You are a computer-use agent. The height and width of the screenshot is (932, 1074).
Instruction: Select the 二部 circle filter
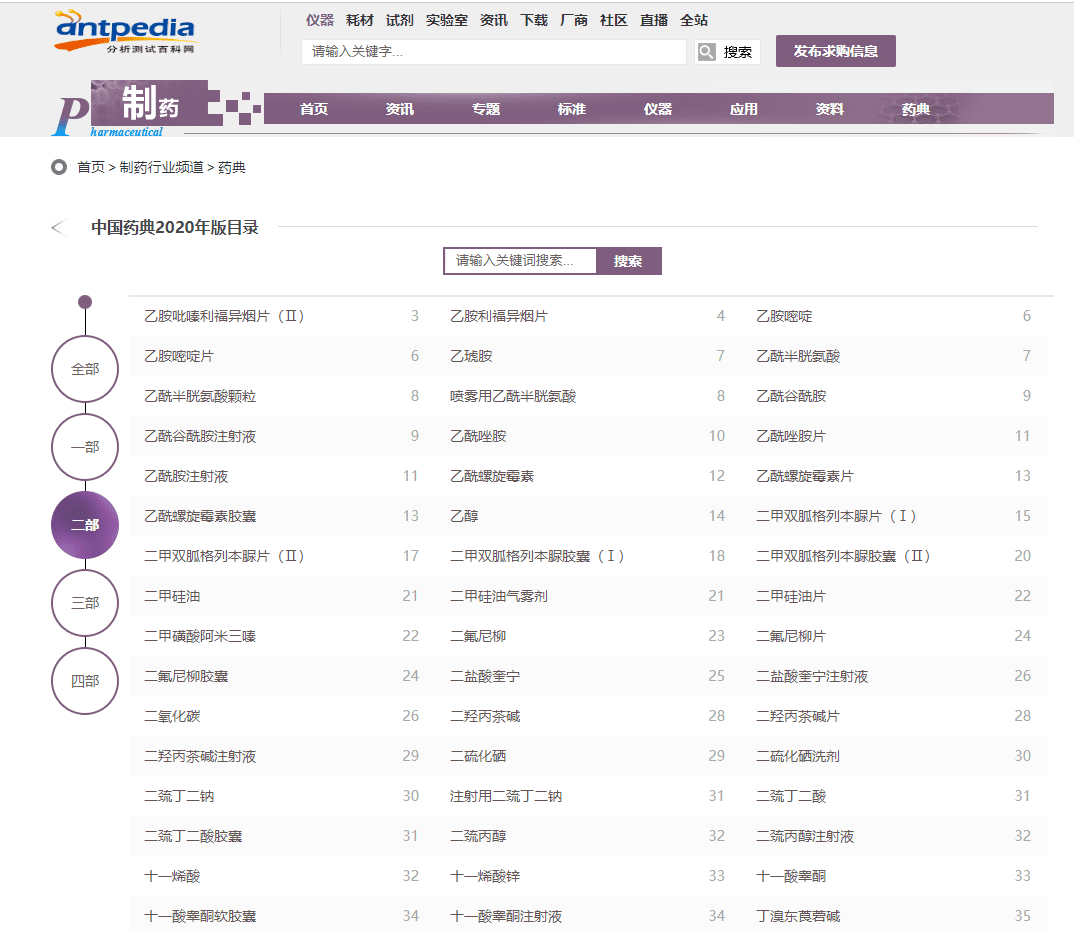(85, 525)
